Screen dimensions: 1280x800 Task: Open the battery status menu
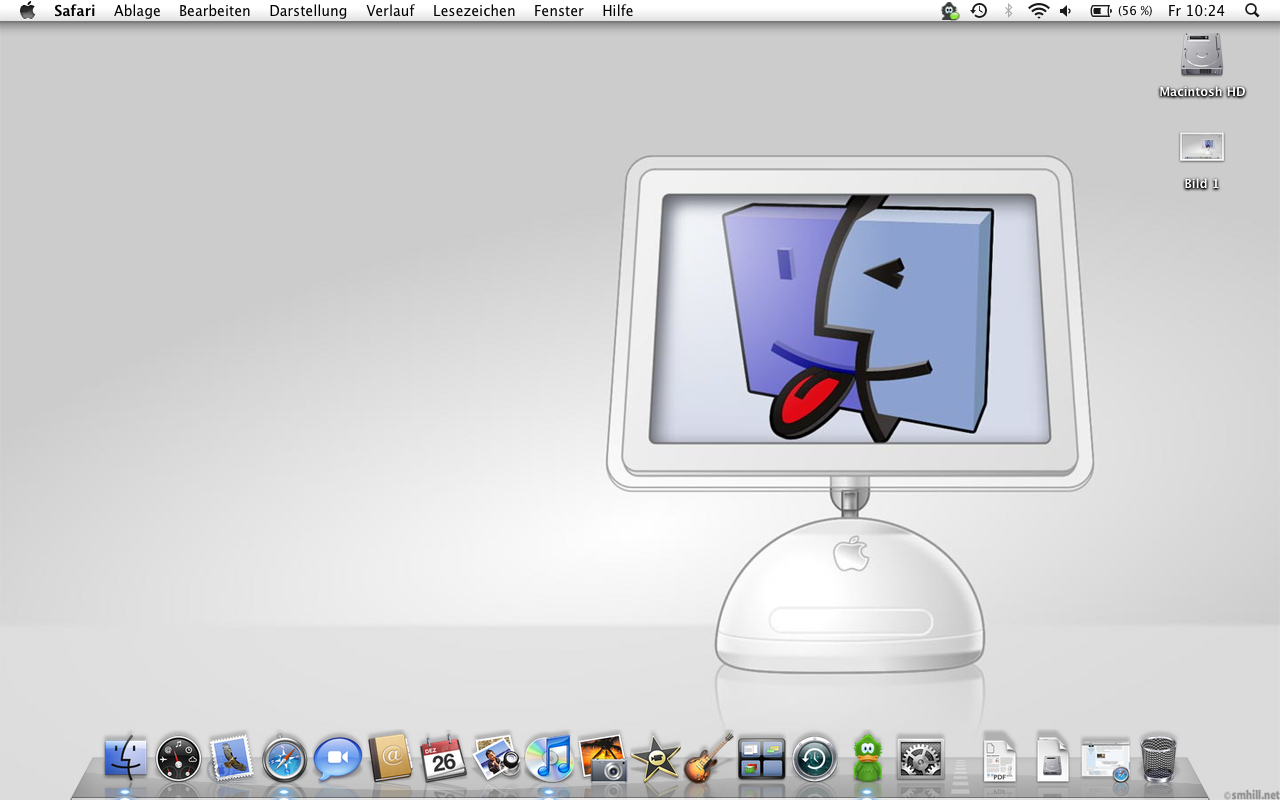point(1121,11)
